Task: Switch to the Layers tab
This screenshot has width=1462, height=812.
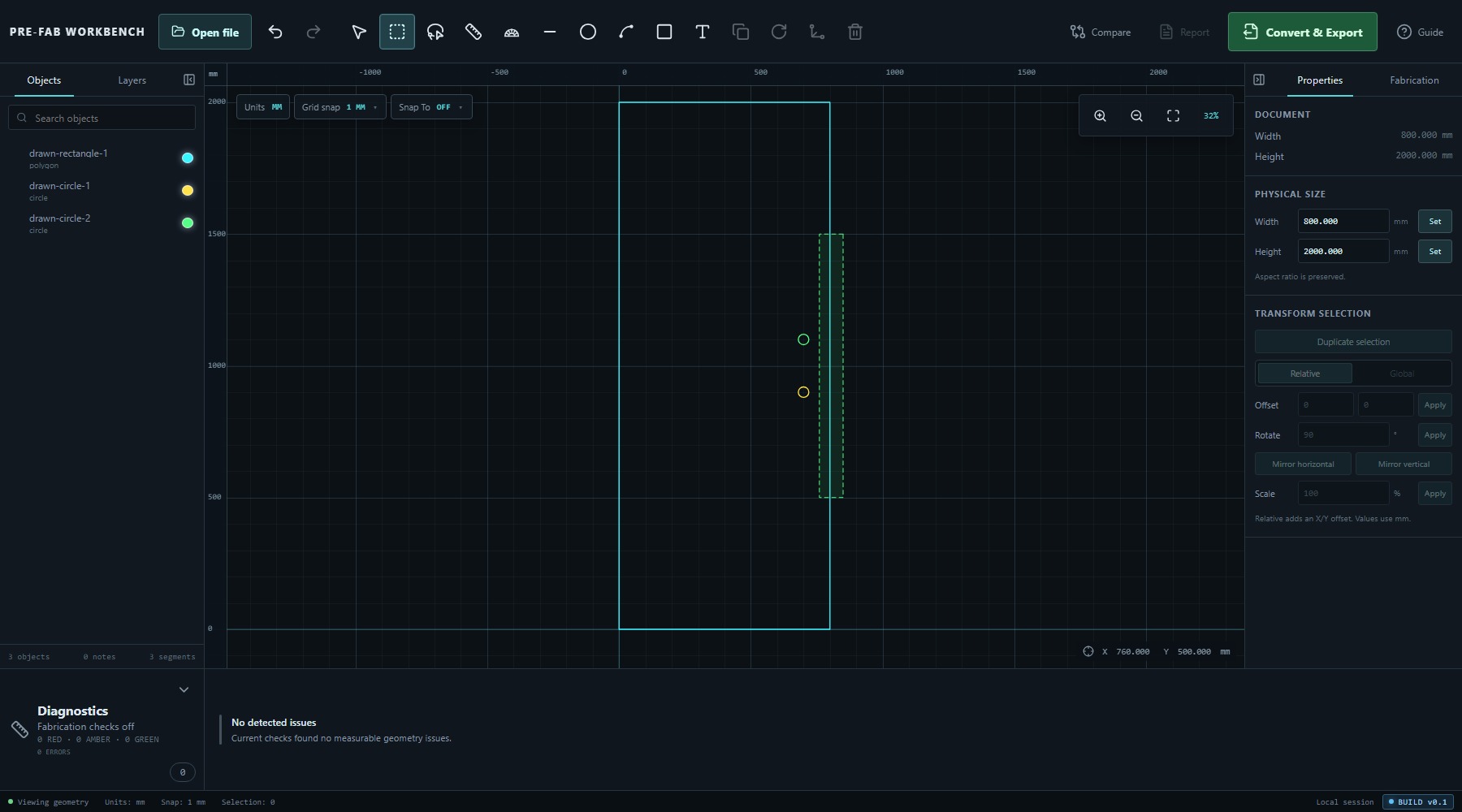Action: coord(132,80)
